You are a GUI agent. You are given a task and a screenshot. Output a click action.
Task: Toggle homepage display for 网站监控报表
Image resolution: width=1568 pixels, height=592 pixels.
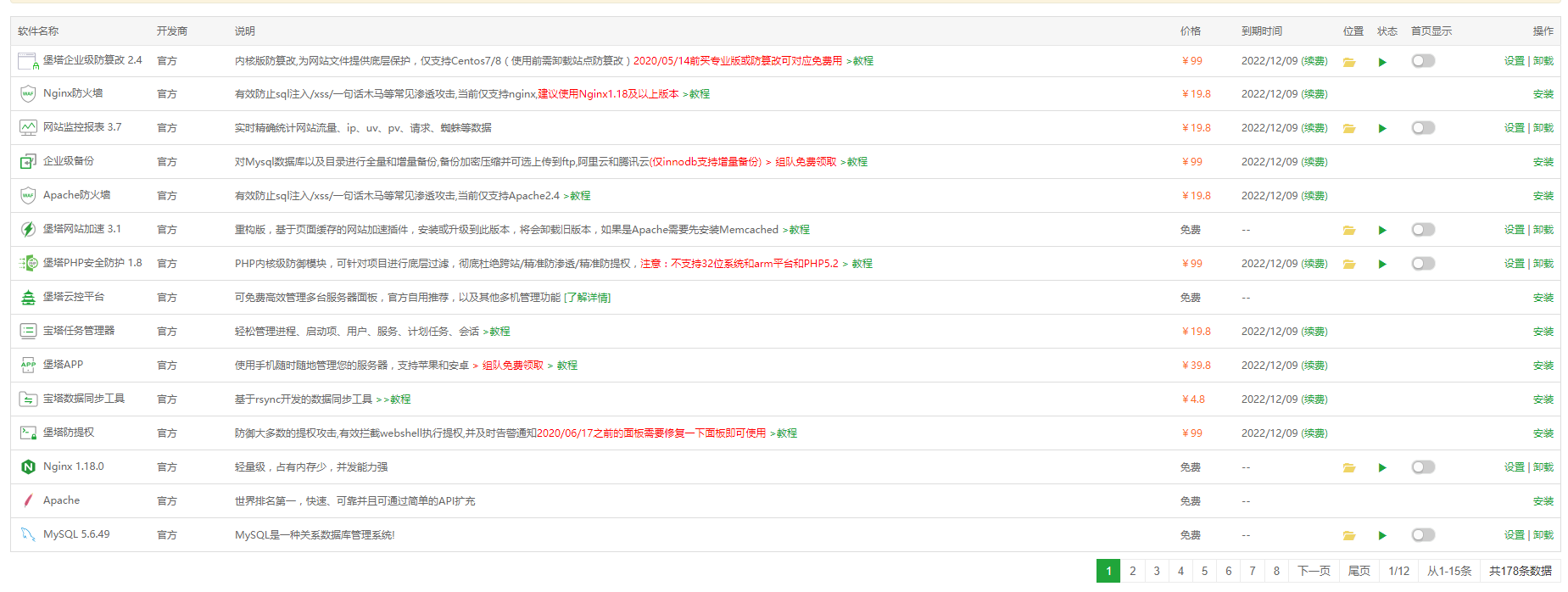1423,128
